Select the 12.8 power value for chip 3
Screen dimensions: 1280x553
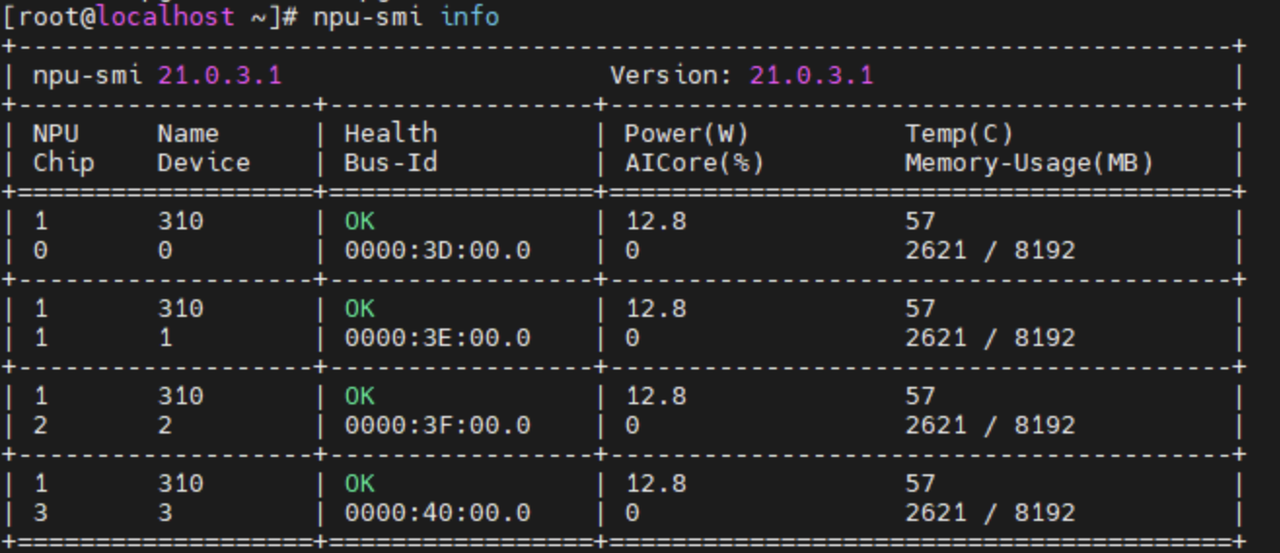[656, 484]
